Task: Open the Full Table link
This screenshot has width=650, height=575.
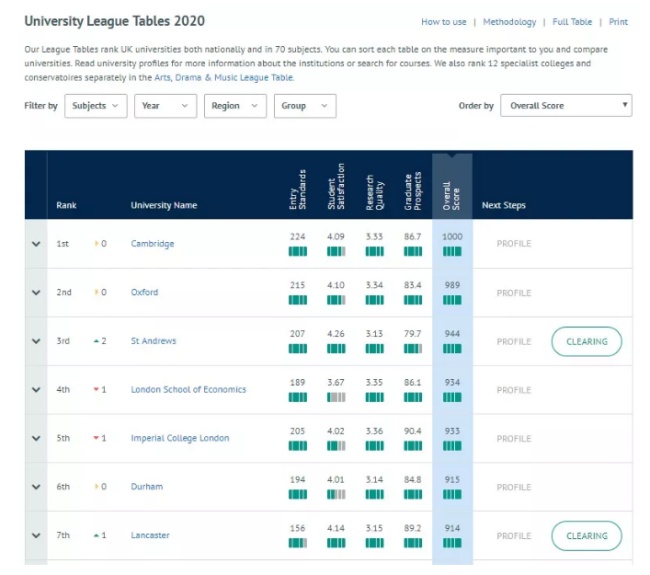Action: coord(573,22)
